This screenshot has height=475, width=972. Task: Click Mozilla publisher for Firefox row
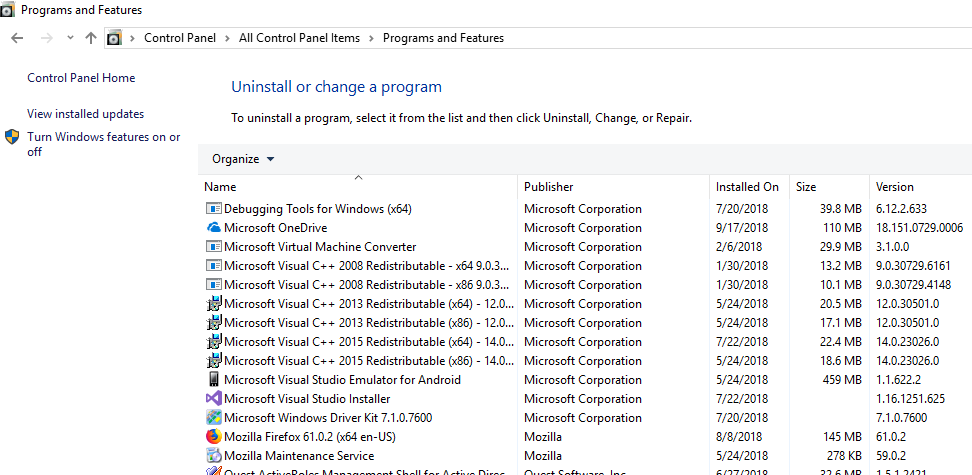(543, 437)
